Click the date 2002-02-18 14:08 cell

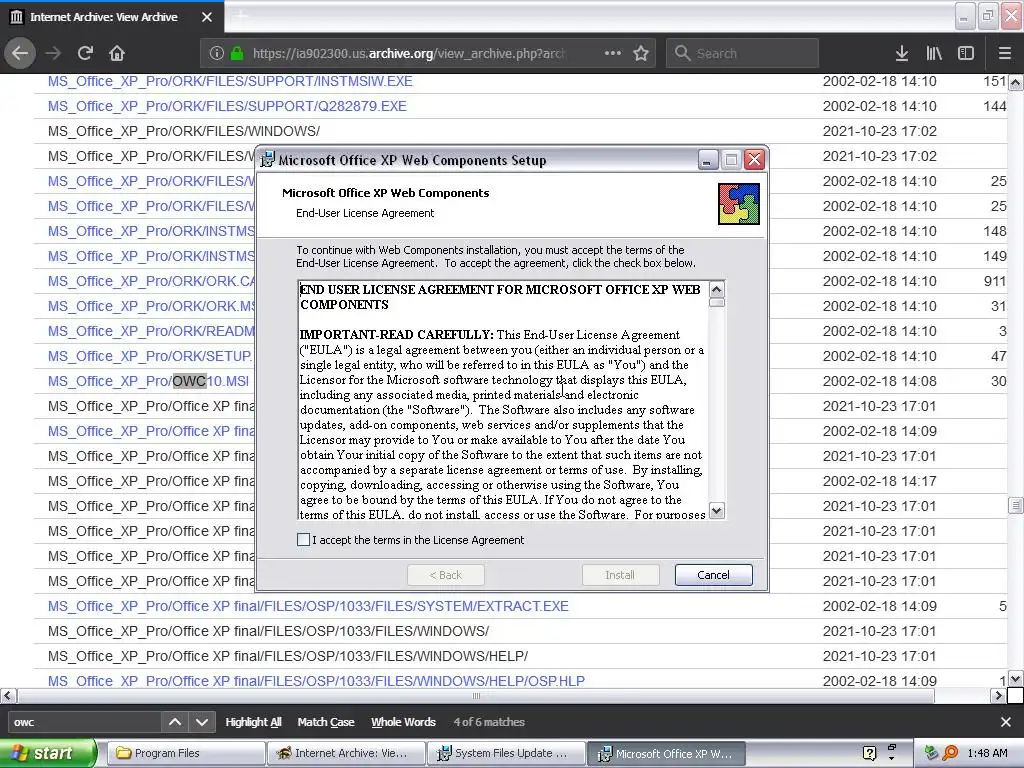pyautogui.click(x=879, y=381)
